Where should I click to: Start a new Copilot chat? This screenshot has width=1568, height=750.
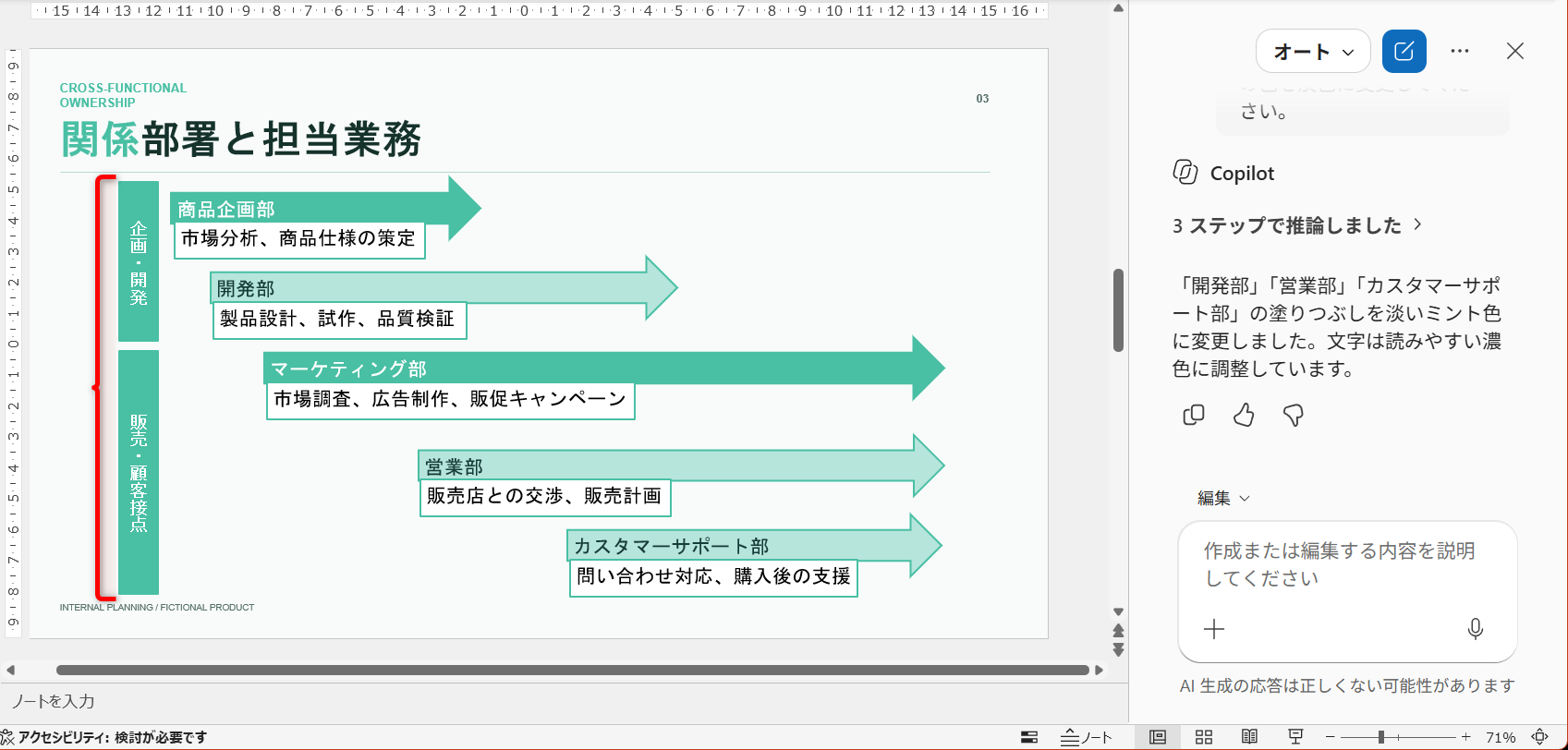click(x=1404, y=51)
